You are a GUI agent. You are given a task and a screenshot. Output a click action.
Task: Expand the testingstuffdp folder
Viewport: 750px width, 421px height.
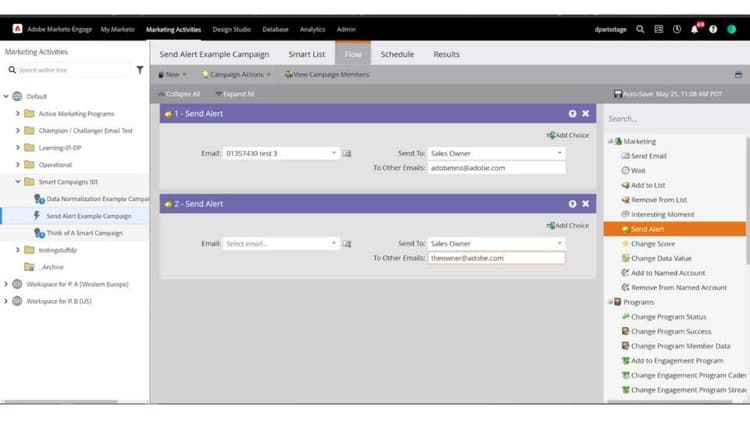(x=18, y=250)
